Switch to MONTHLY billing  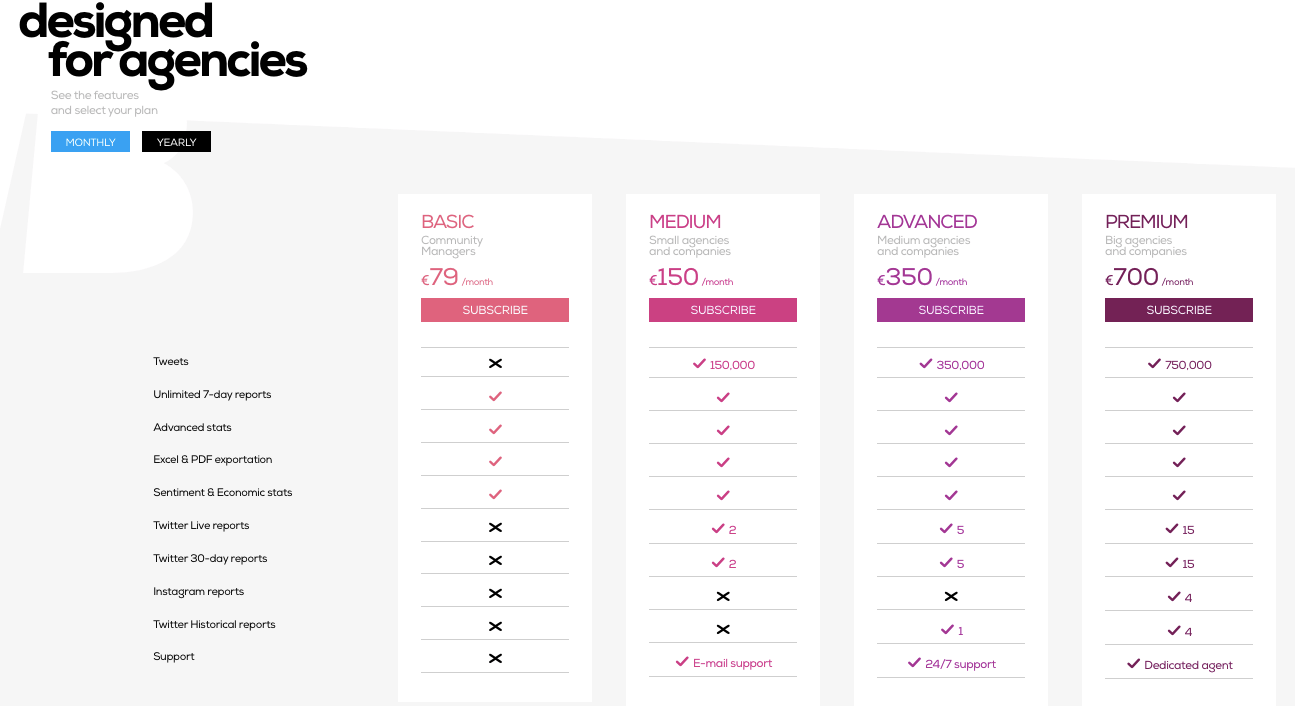click(x=90, y=142)
